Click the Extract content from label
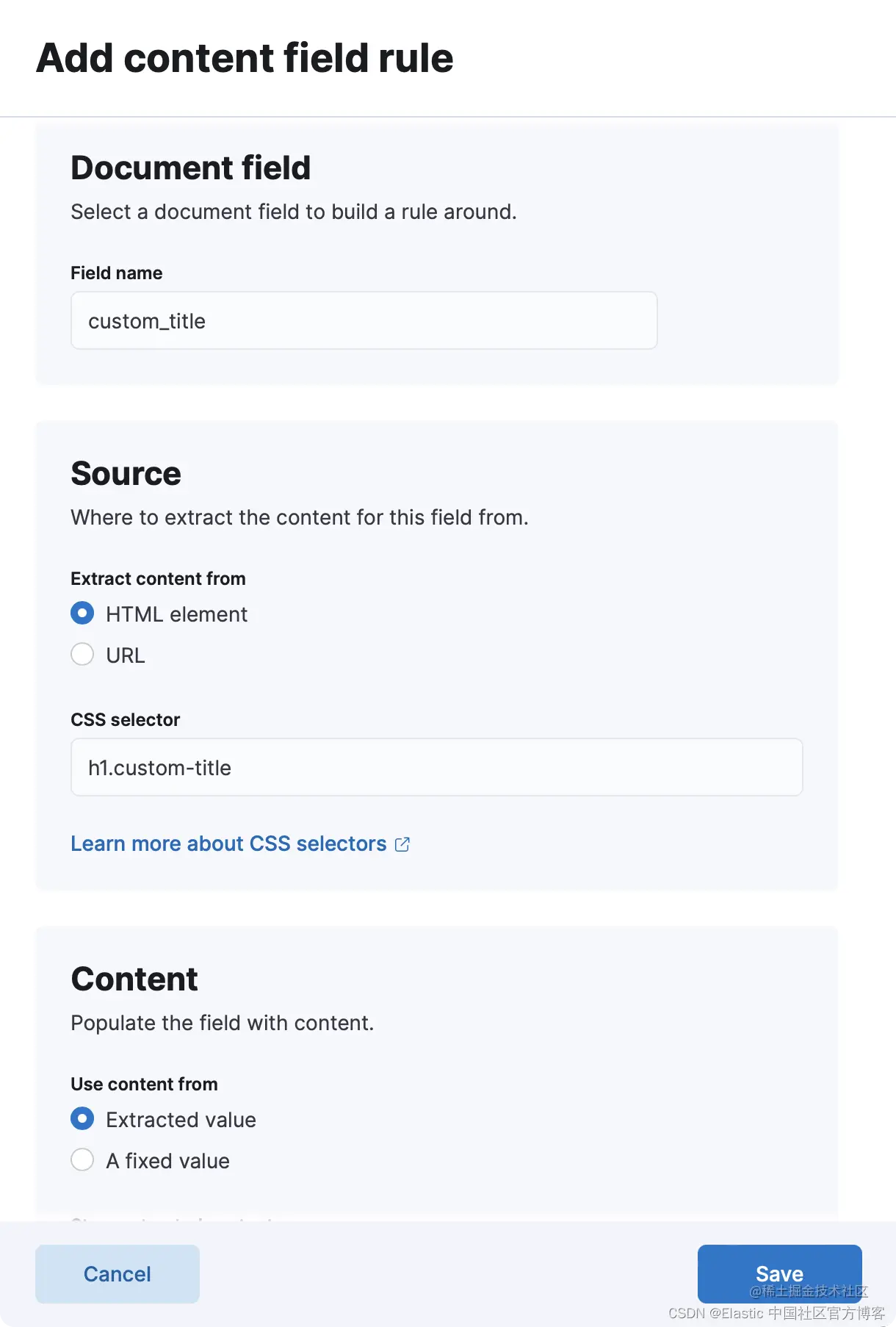The width and height of the screenshot is (896, 1327). pyautogui.click(x=158, y=579)
